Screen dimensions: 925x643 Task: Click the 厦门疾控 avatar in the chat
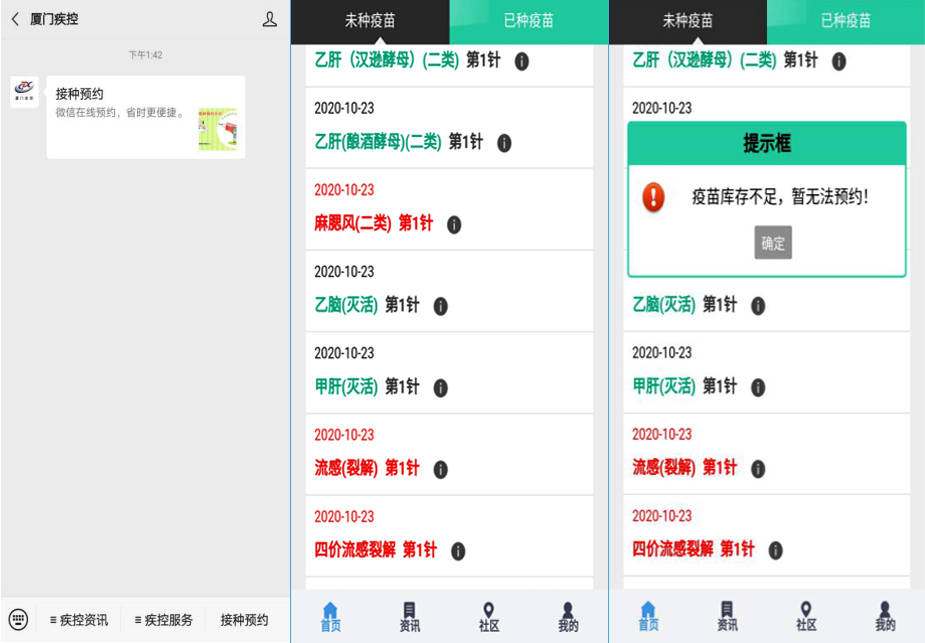point(25,93)
